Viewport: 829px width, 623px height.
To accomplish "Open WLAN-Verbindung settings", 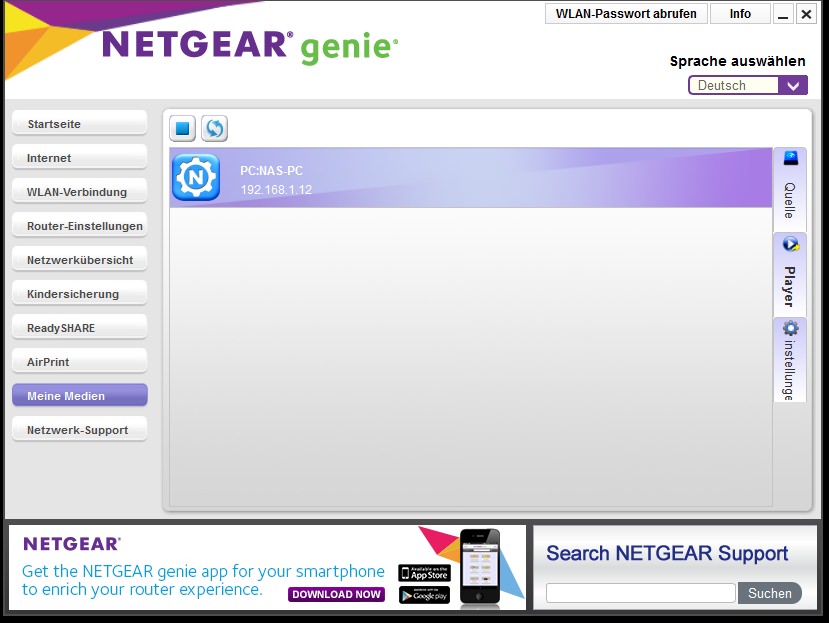I will [x=80, y=192].
